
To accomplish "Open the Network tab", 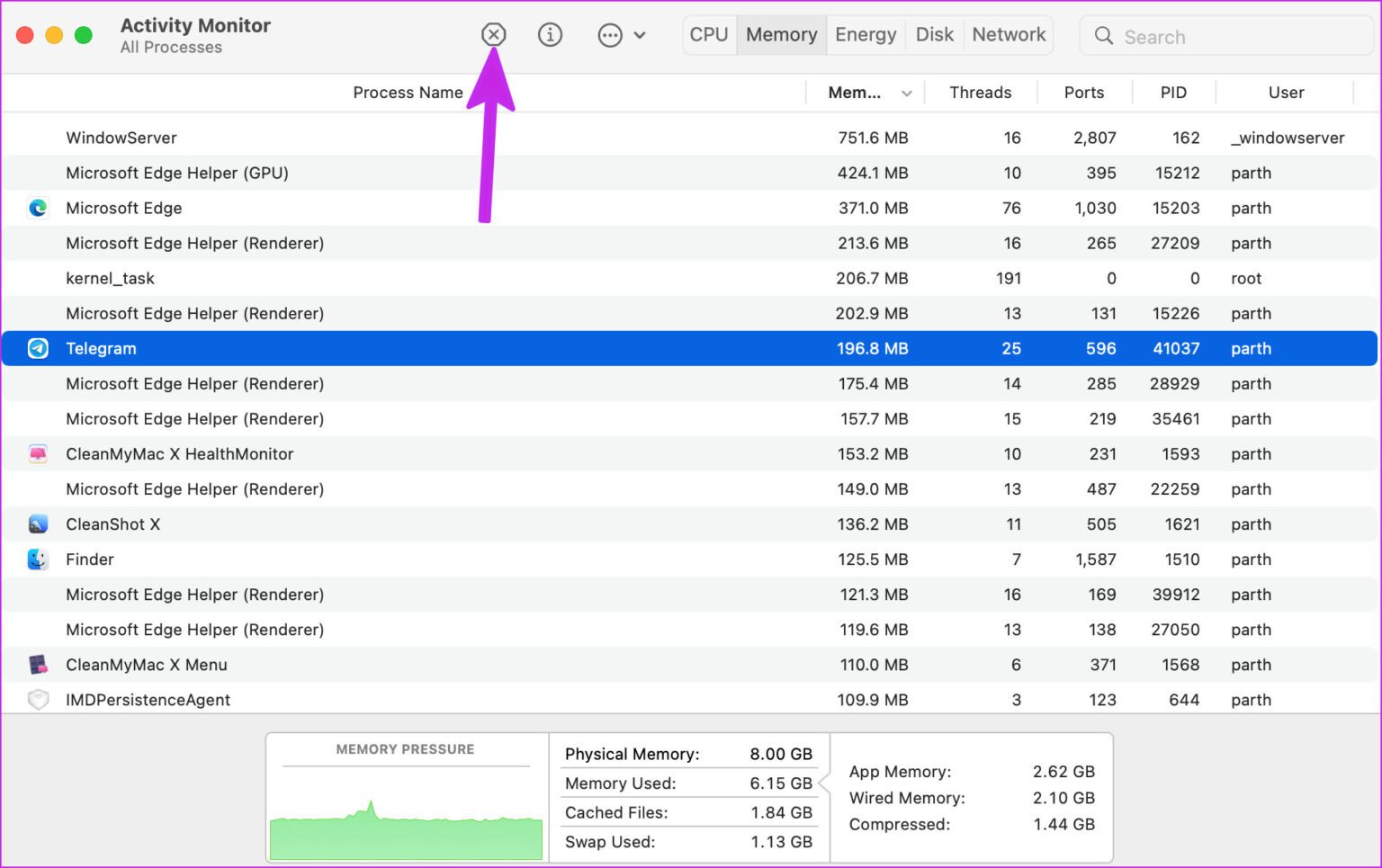I will coord(1008,35).
